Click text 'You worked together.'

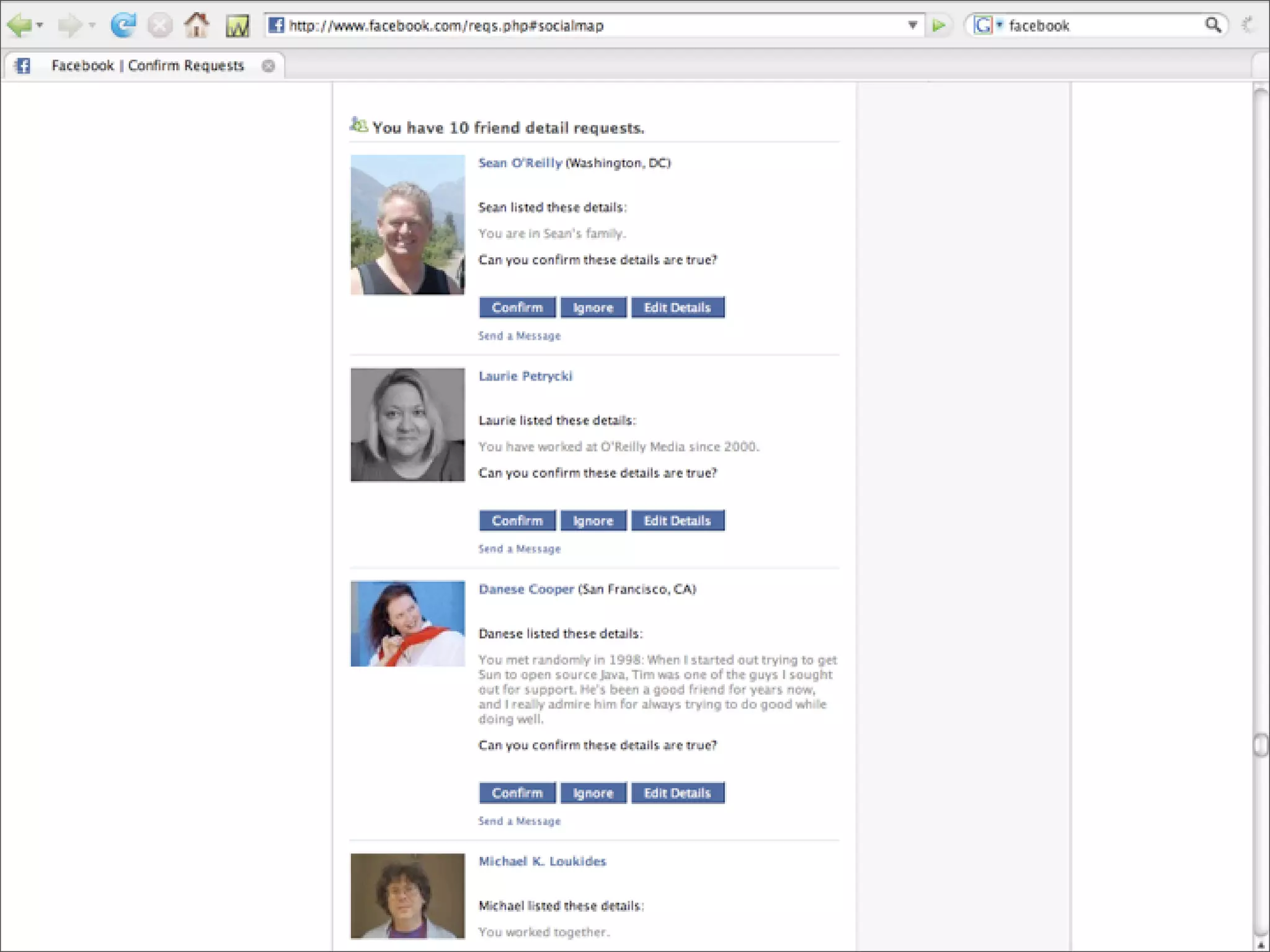[x=544, y=932]
